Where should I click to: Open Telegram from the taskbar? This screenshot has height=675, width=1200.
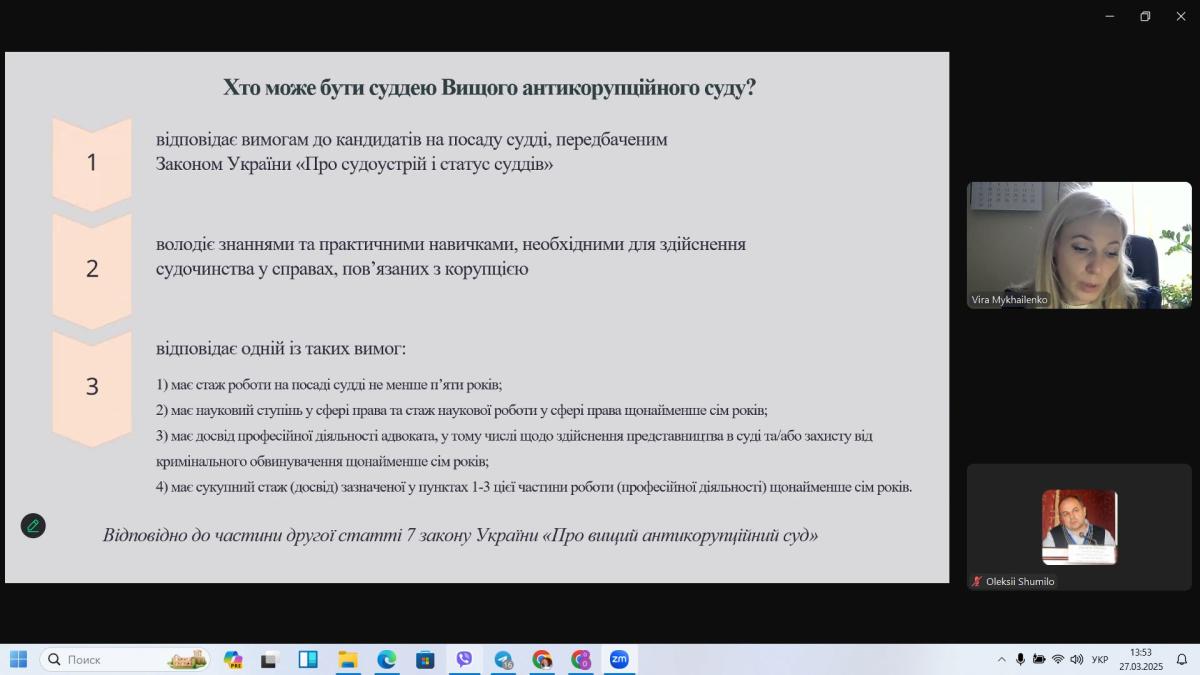point(503,659)
